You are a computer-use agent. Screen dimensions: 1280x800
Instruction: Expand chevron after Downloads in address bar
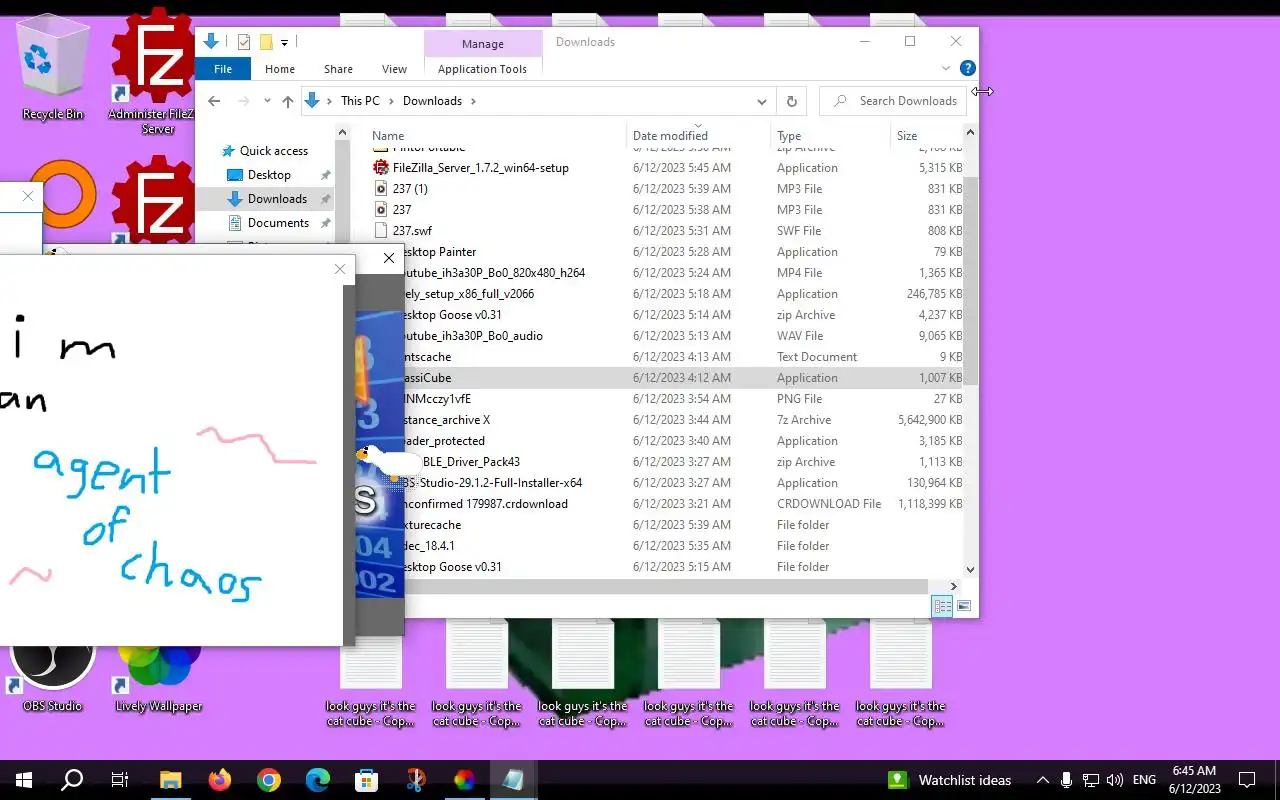[x=473, y=101]
